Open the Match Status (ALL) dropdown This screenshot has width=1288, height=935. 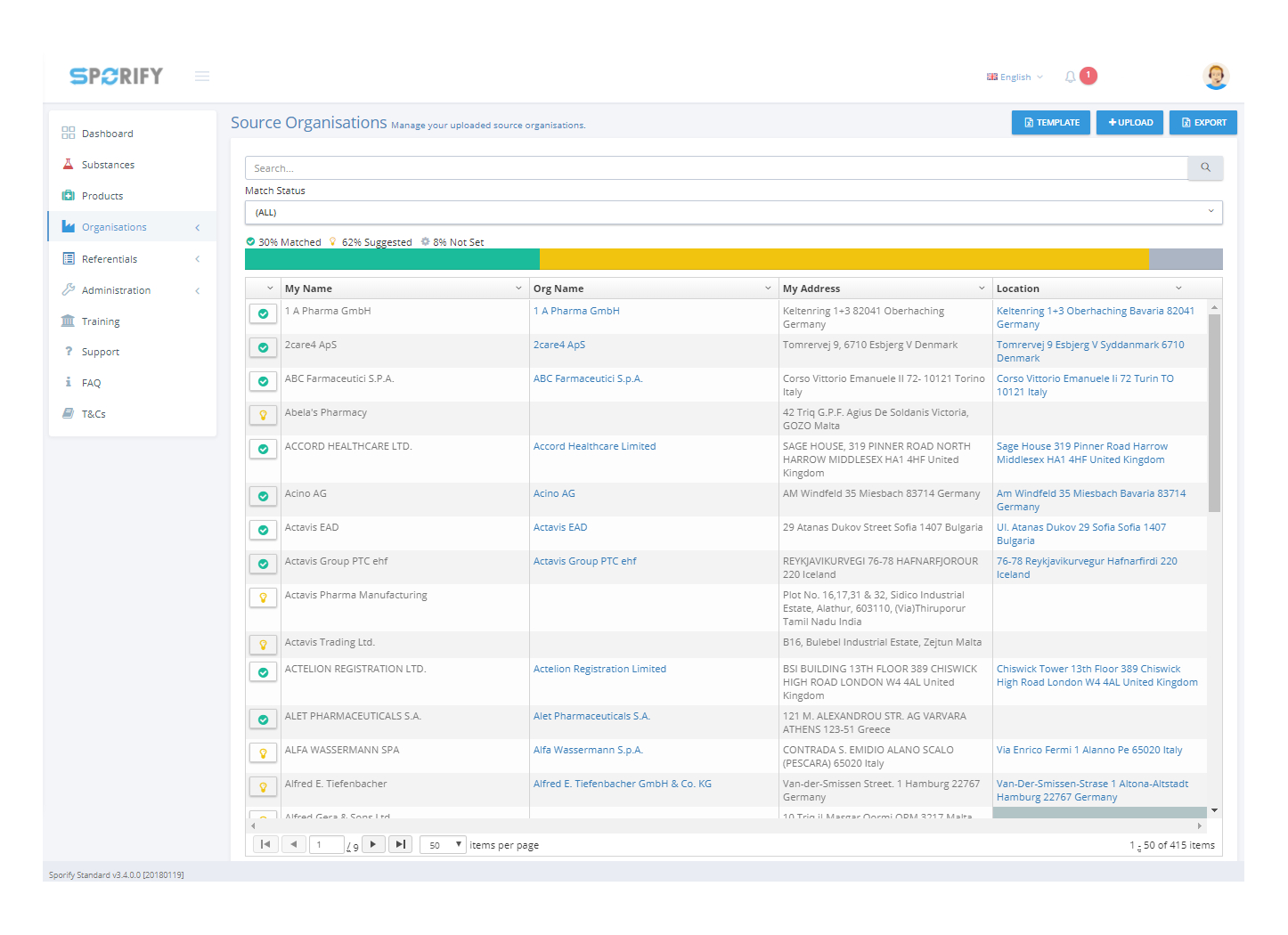pos(732,212)
